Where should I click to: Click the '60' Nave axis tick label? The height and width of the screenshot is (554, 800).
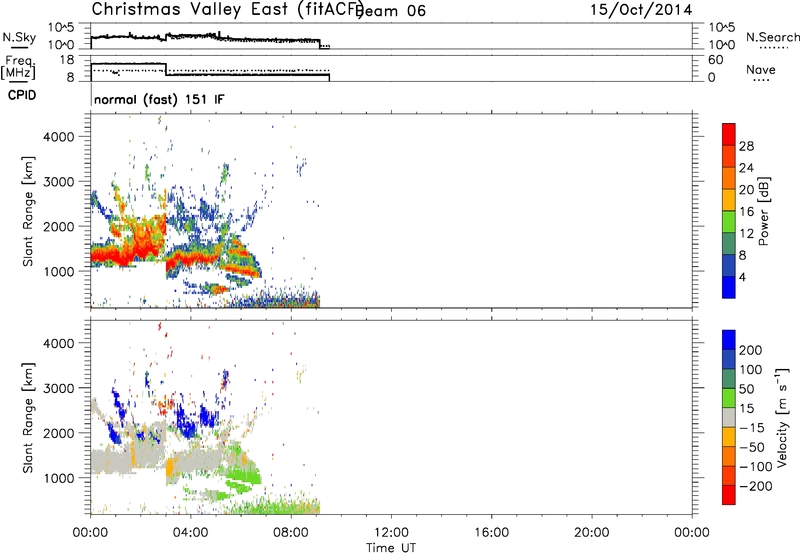tap(716, 60)
